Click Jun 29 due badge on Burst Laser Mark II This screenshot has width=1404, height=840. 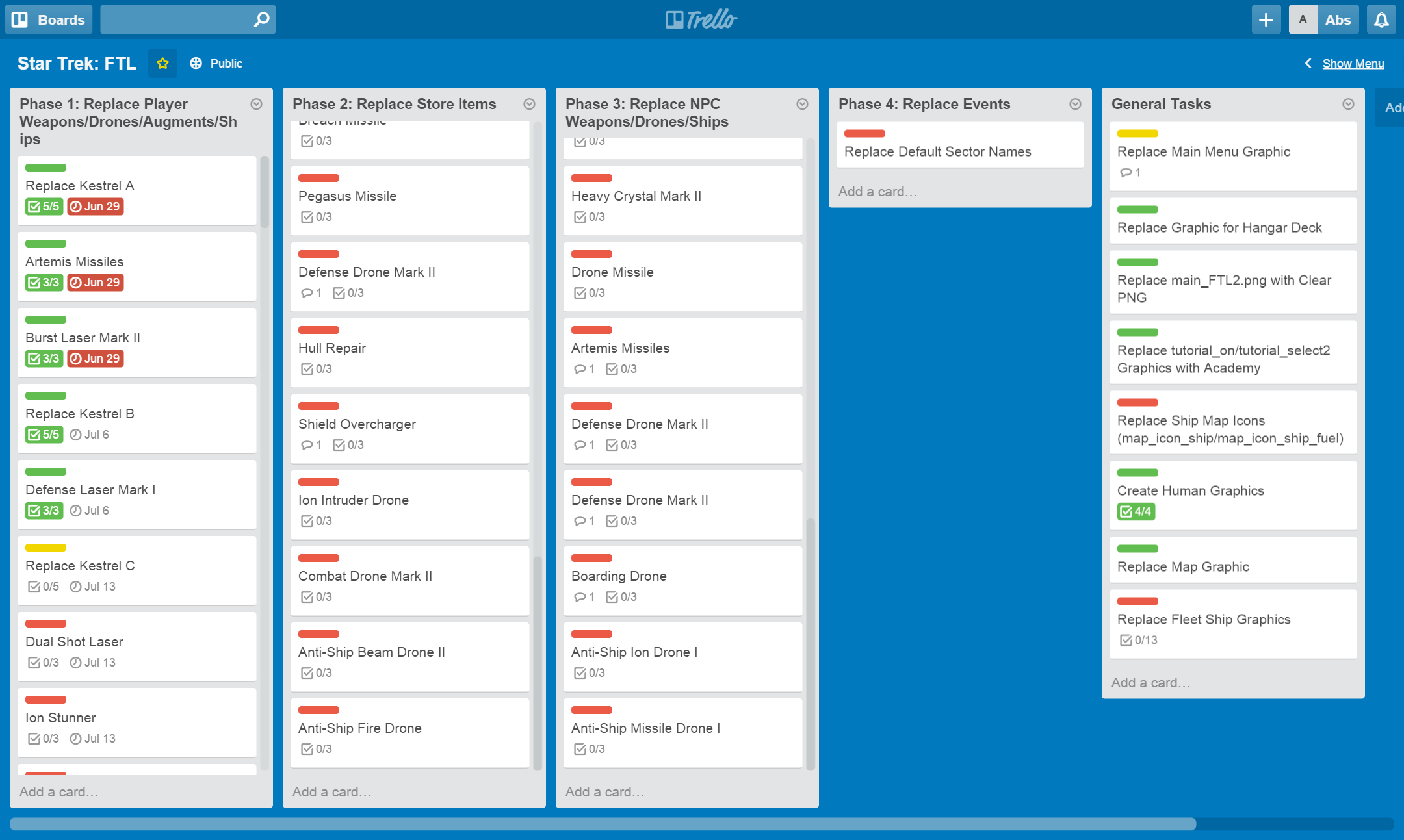96,359
